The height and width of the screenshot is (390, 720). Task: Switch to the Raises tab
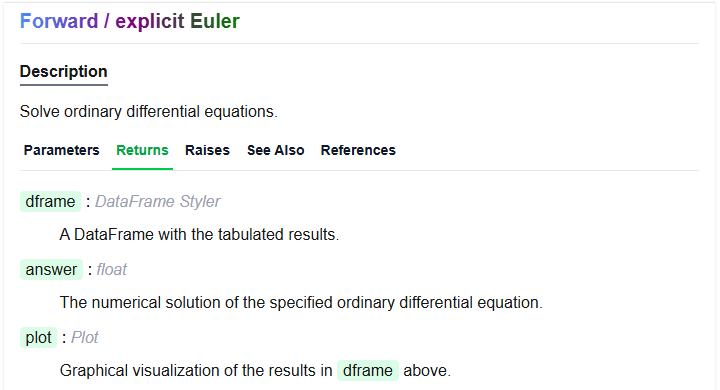[x=207, y=150]
